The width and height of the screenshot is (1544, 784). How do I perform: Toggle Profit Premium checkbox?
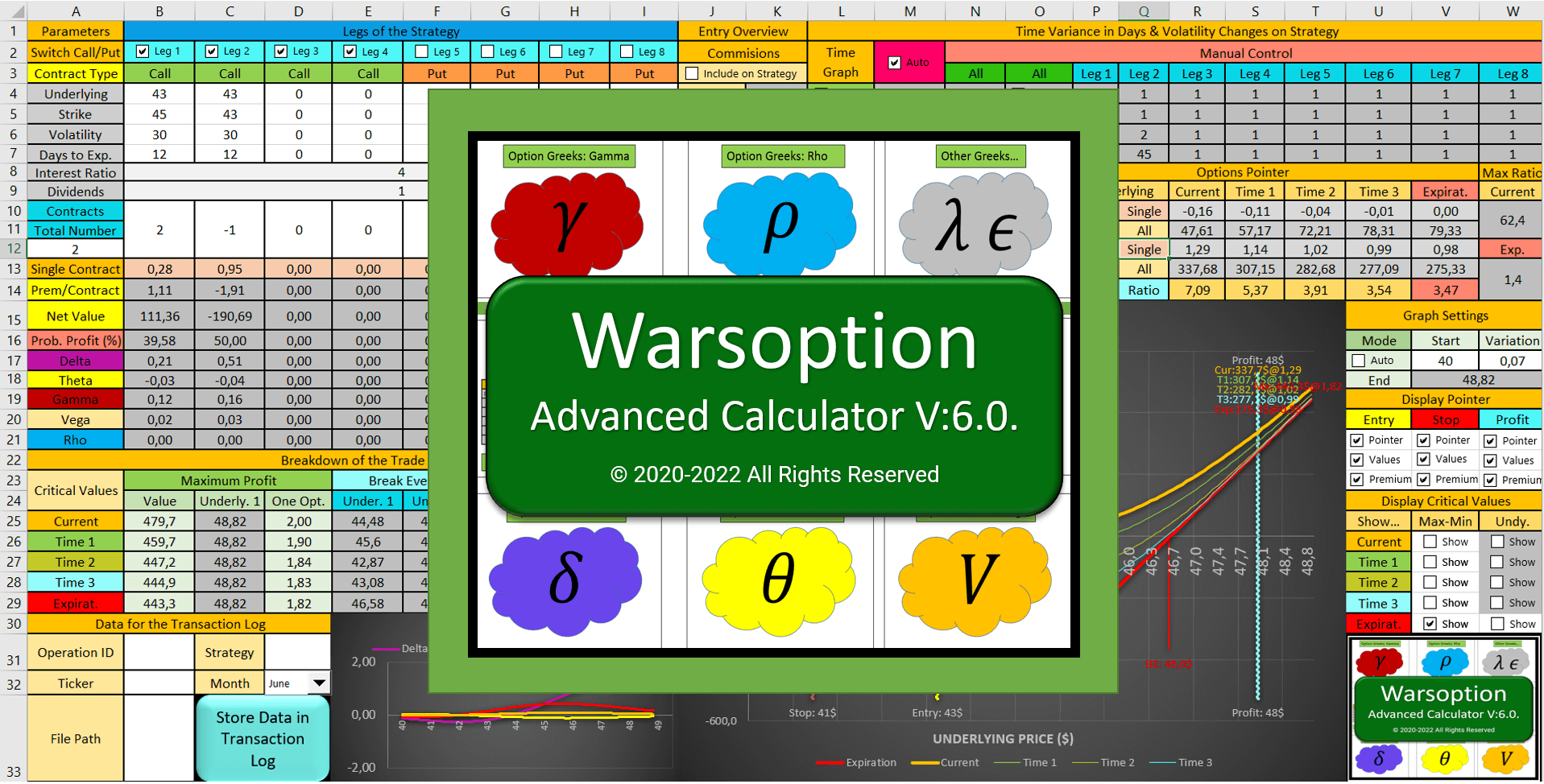click(x=1491, y=480)
